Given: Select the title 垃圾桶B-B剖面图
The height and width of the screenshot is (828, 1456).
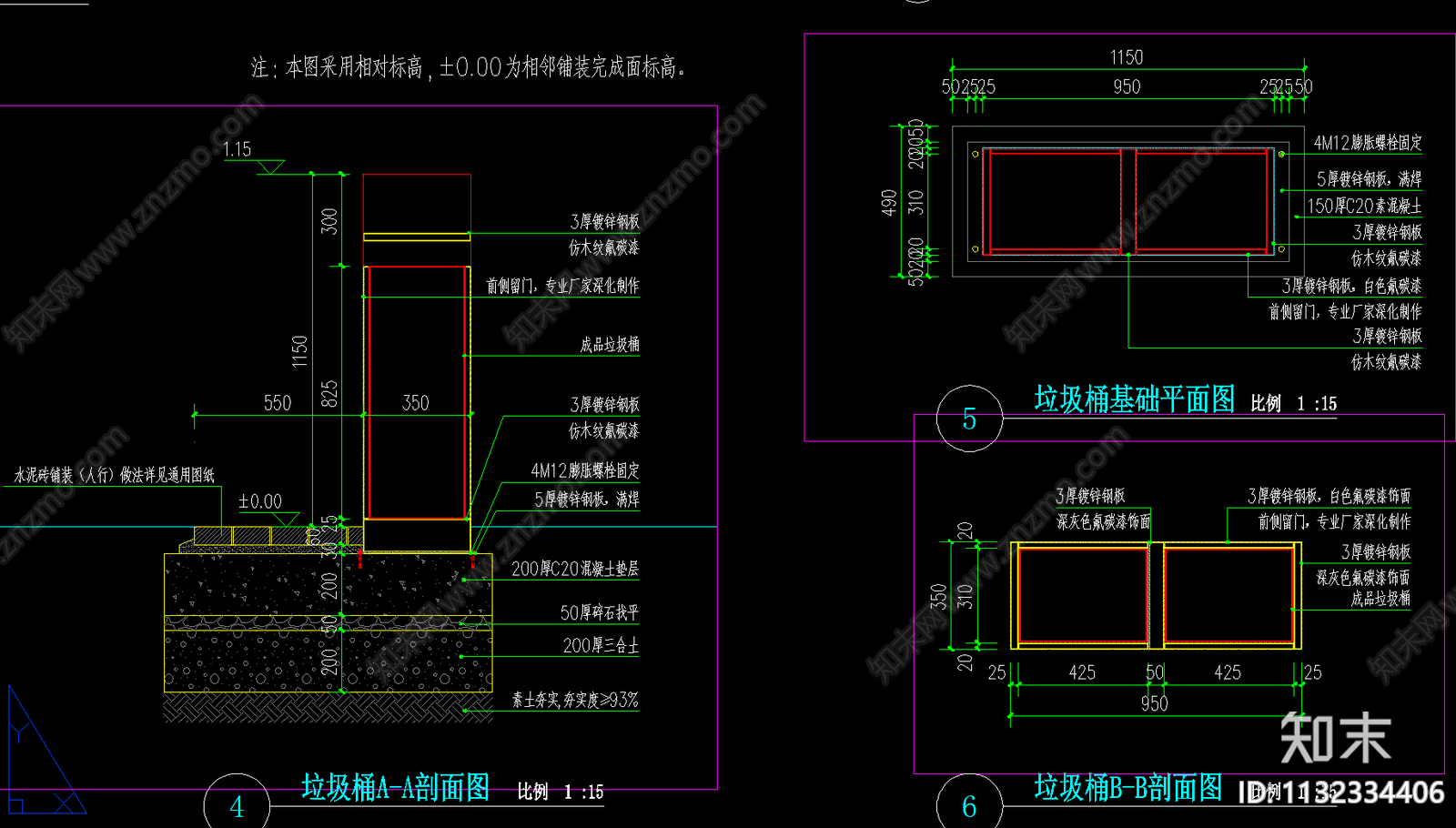Looking at the screenshot, I should pos(1128,787).
